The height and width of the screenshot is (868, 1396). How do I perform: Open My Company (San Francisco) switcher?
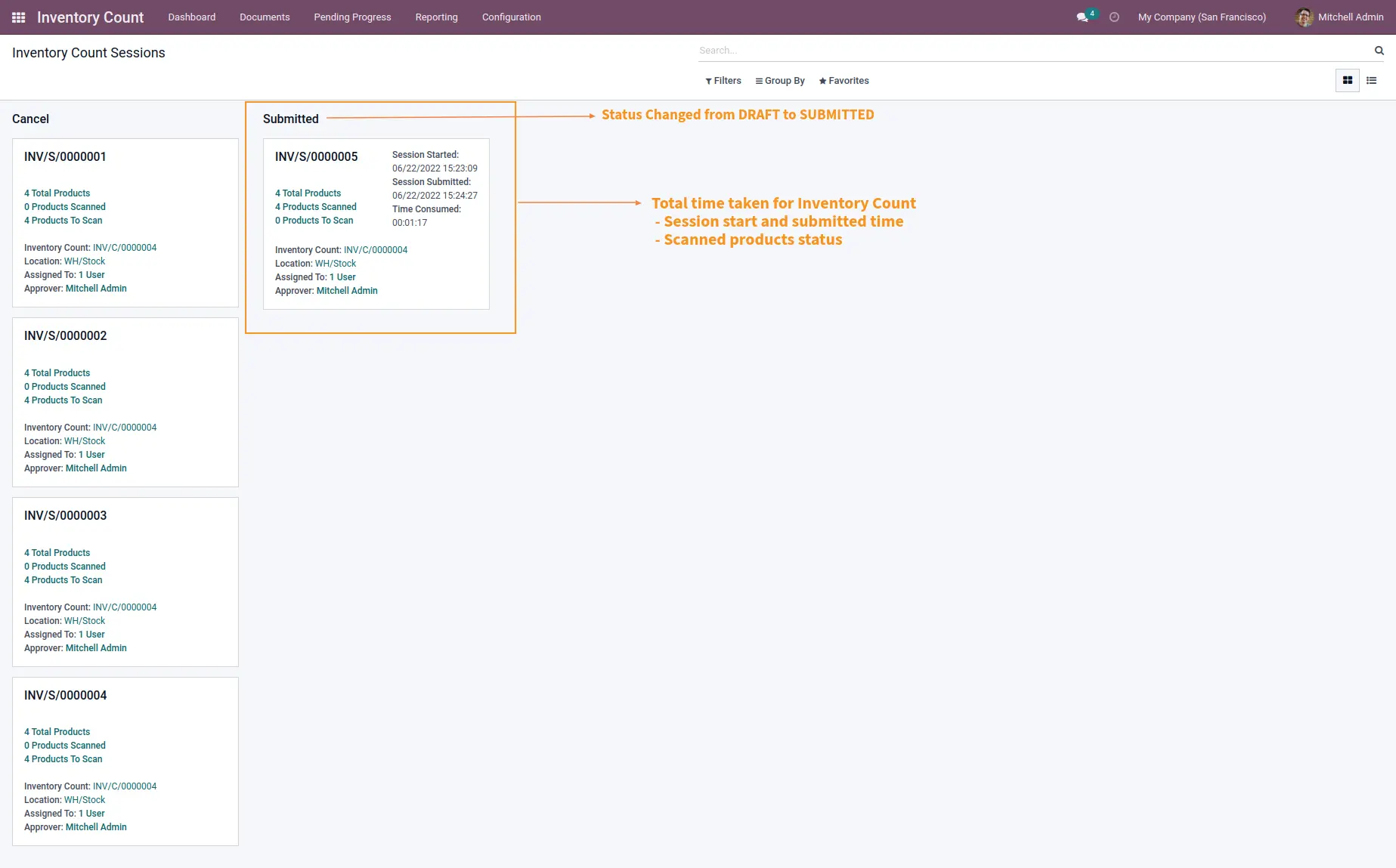(x=1202, y=17)
